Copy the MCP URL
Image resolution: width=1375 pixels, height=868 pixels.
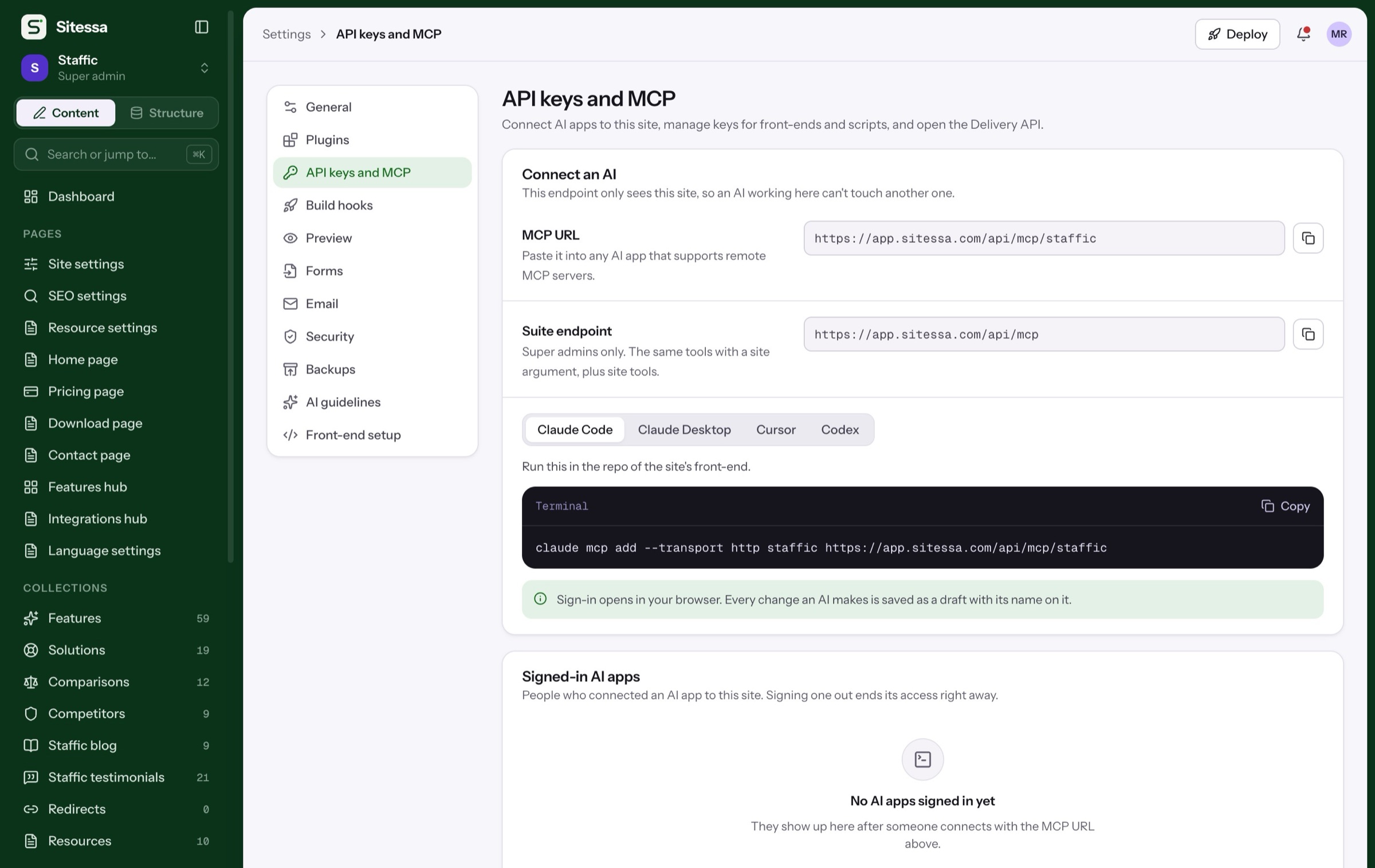(1308, 238)
